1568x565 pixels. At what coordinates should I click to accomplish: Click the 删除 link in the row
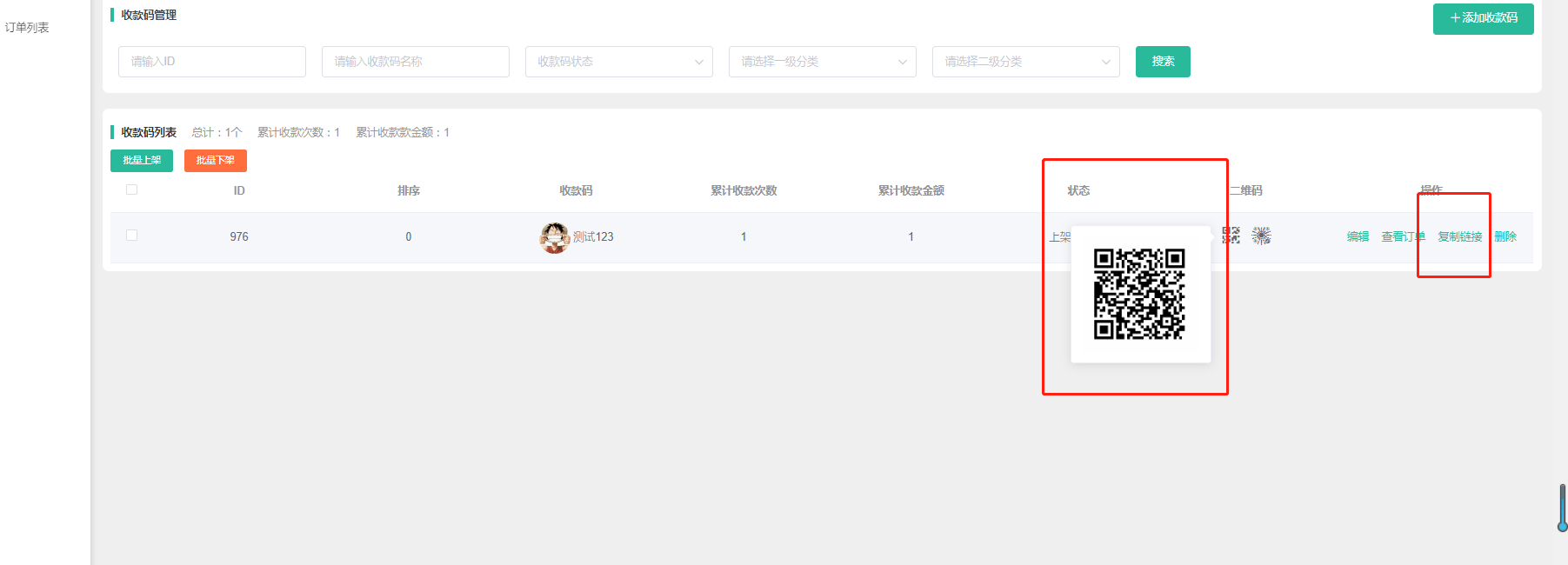[1505, 236]
